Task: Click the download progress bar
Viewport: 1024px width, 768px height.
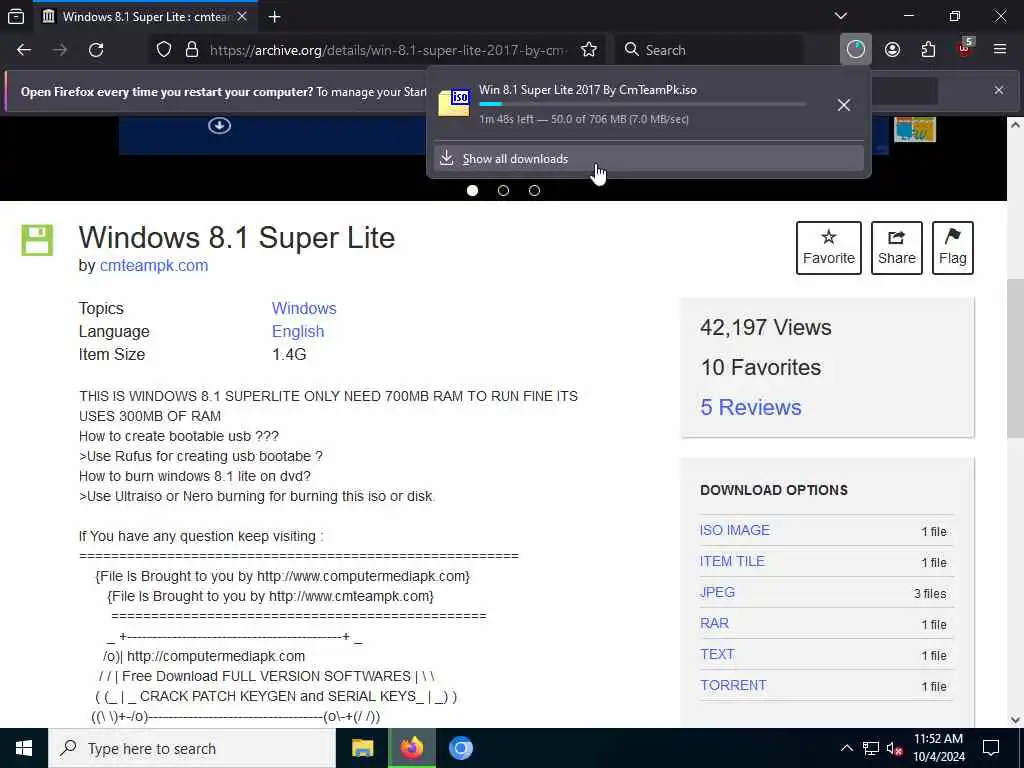Action: tap(643, 104)
